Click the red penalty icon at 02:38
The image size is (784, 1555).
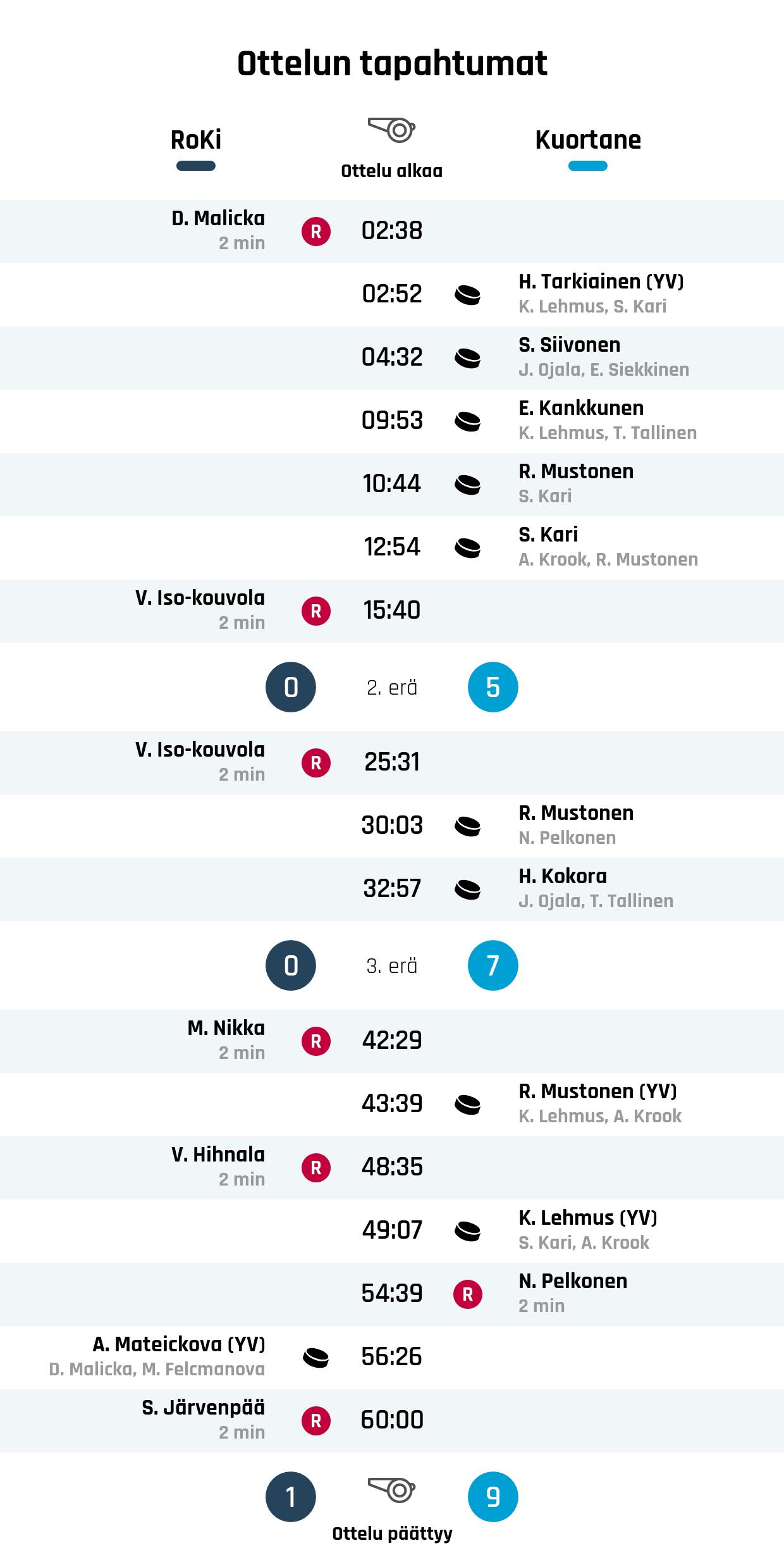point(316,232)
